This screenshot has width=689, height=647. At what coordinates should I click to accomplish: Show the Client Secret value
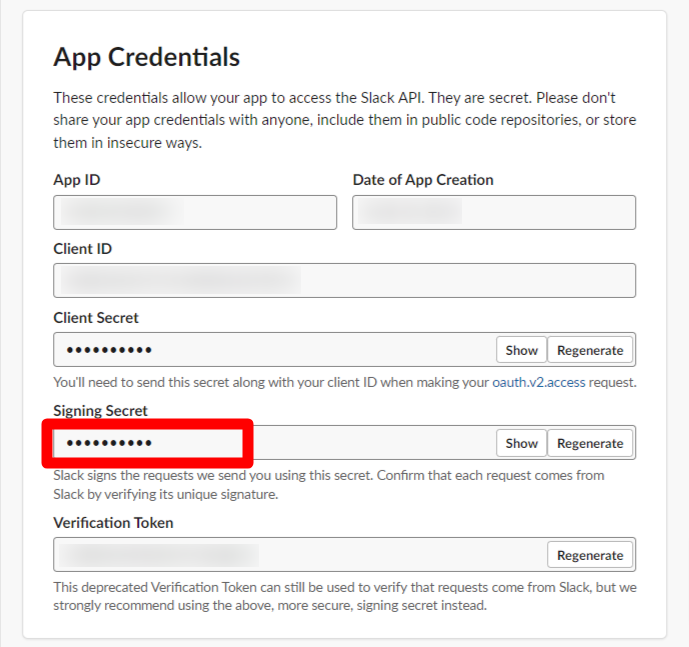coord(521,350)
